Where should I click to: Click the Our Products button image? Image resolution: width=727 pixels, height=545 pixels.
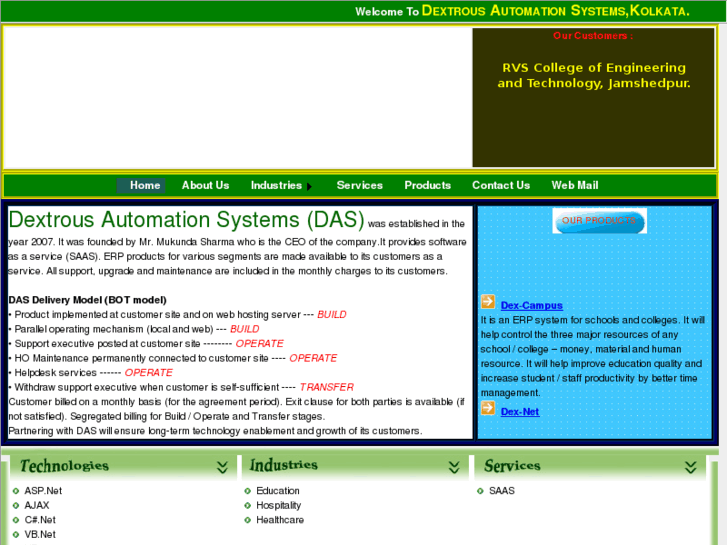pos(599,221)
